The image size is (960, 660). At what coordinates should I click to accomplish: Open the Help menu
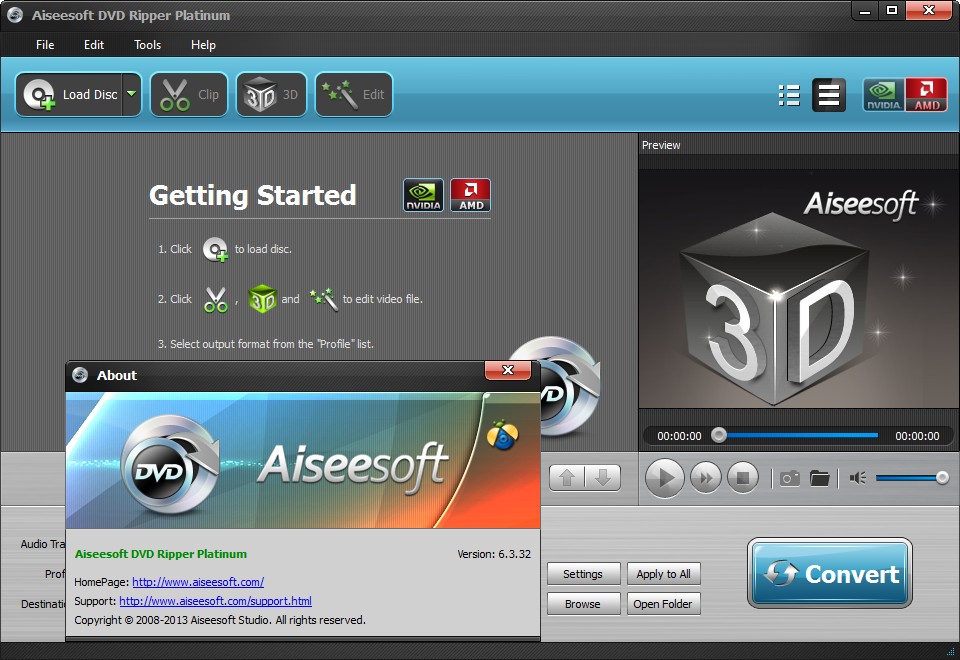(203, 45)
